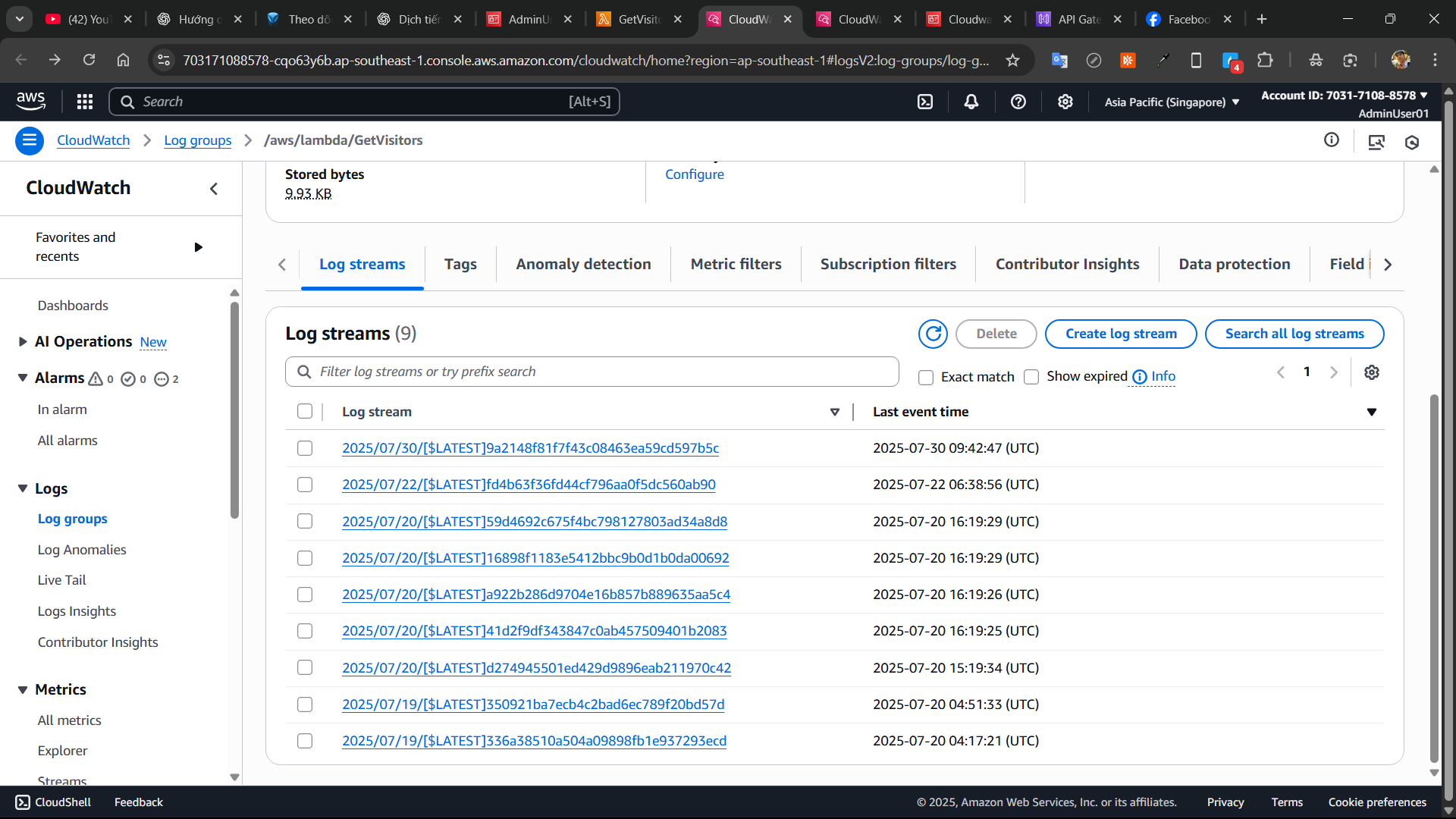1456x819 pixels.
Task: Open AWS console settings gear
Action: pos(1065,102)
